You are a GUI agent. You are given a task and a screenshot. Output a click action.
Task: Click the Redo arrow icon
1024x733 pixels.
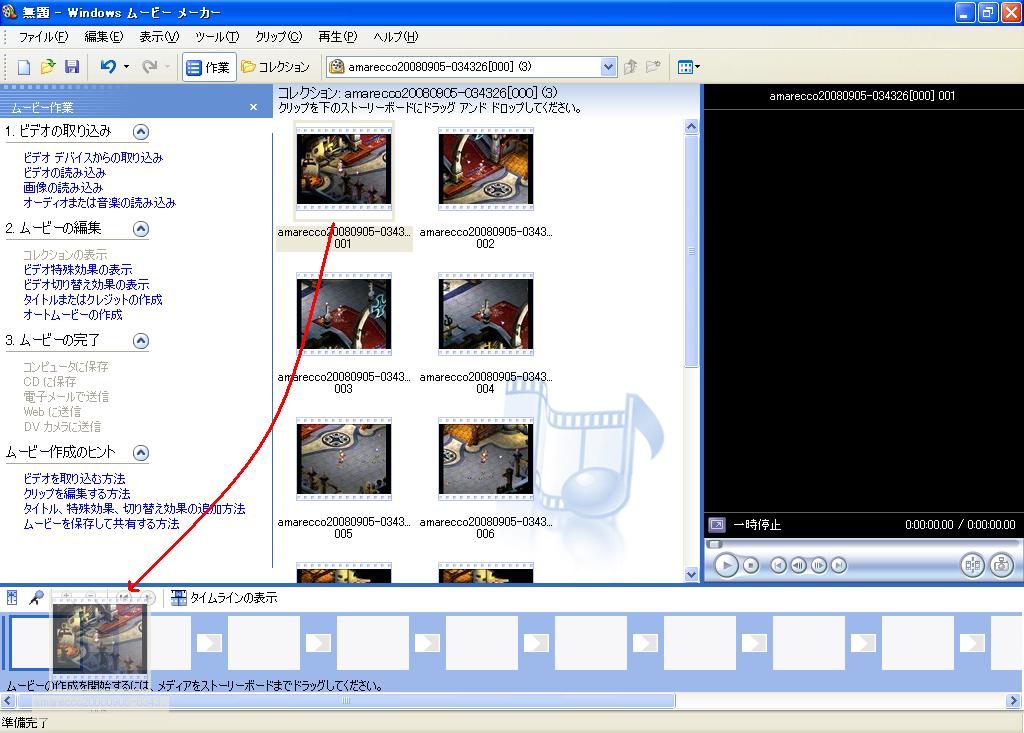(x=150, y=67)
